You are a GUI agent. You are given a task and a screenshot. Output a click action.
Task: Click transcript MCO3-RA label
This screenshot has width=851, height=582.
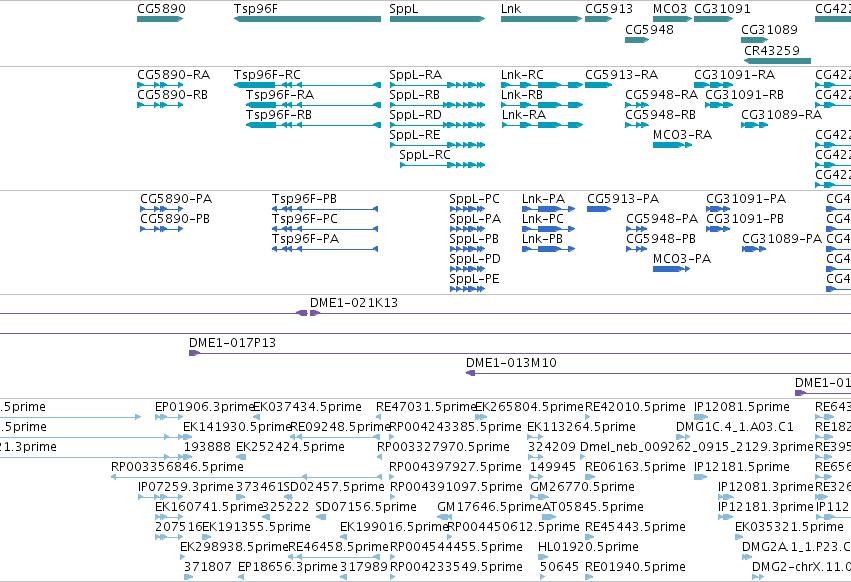coord(682,135)
